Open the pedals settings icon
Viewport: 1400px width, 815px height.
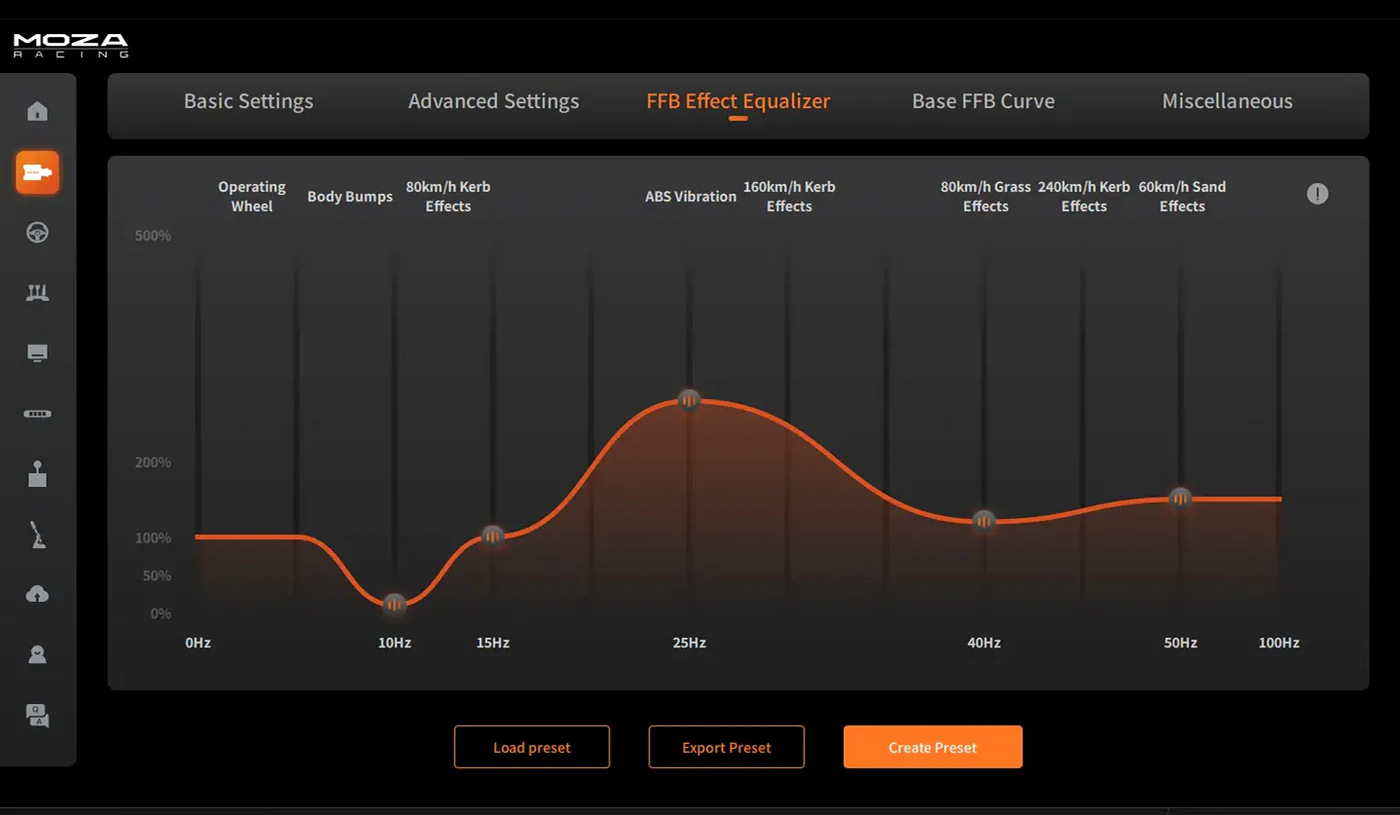[37, 293]
